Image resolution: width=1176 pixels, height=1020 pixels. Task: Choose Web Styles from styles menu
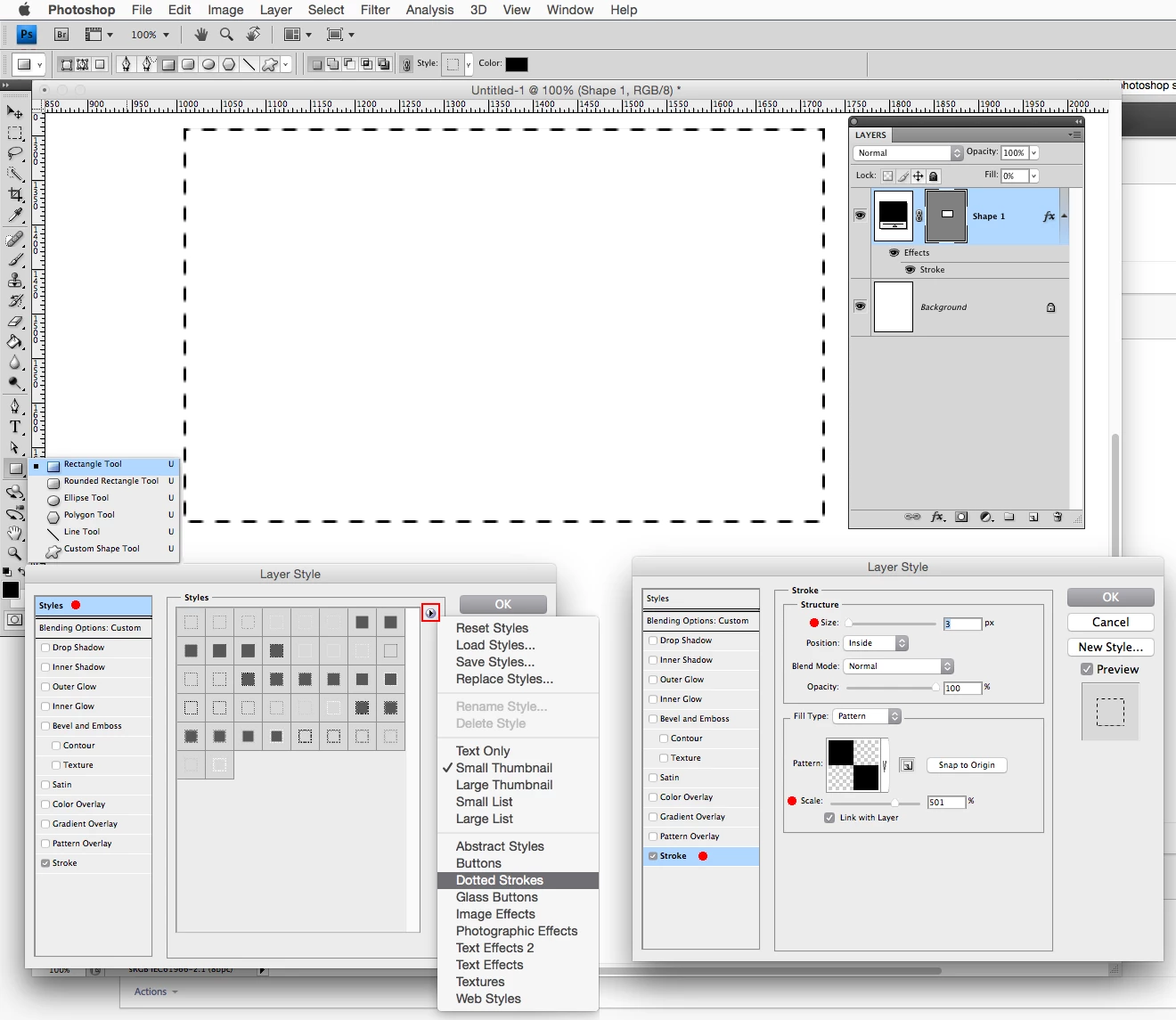point(519,999)
